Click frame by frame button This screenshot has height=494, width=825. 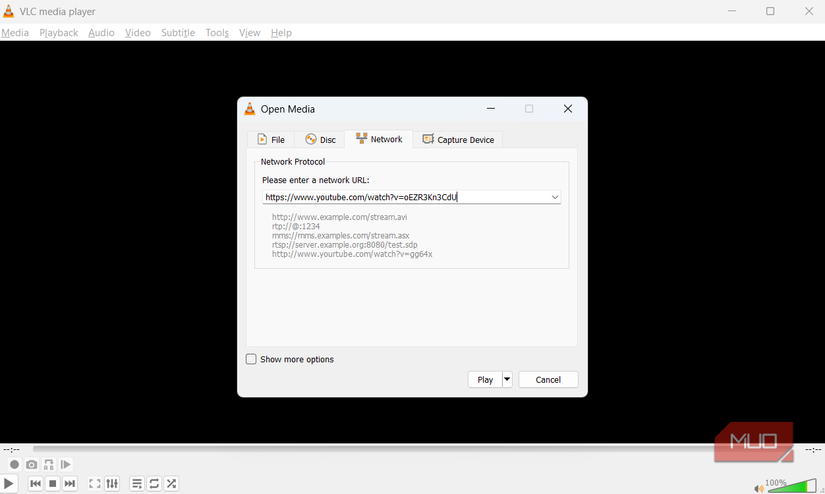coord(66,465)
